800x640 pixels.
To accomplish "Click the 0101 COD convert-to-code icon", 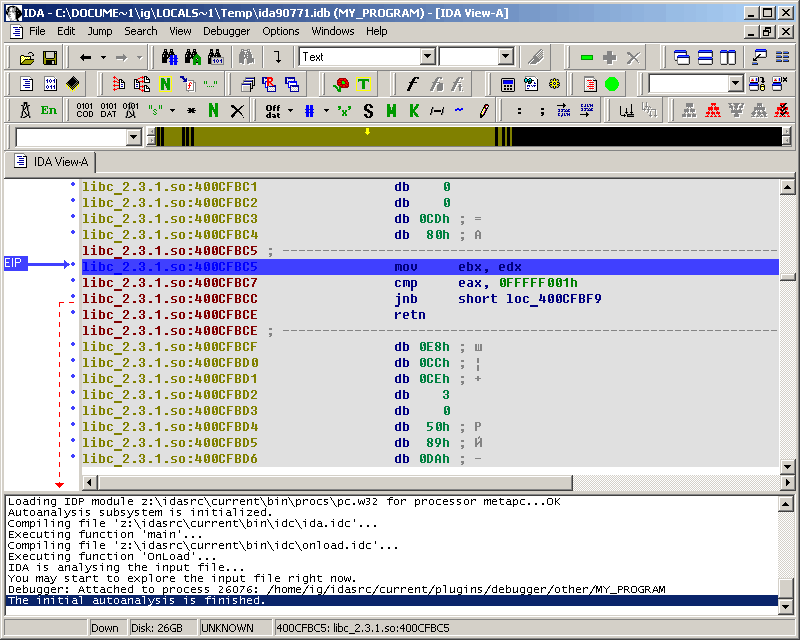I will (85, 110).
